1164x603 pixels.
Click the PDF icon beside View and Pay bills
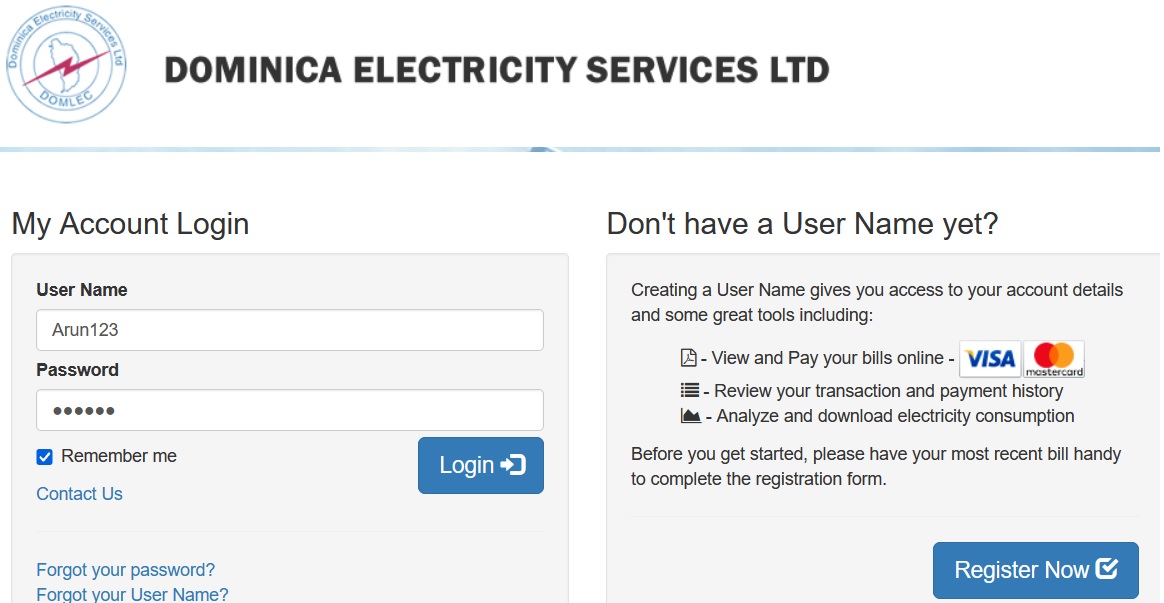(688, 358)
